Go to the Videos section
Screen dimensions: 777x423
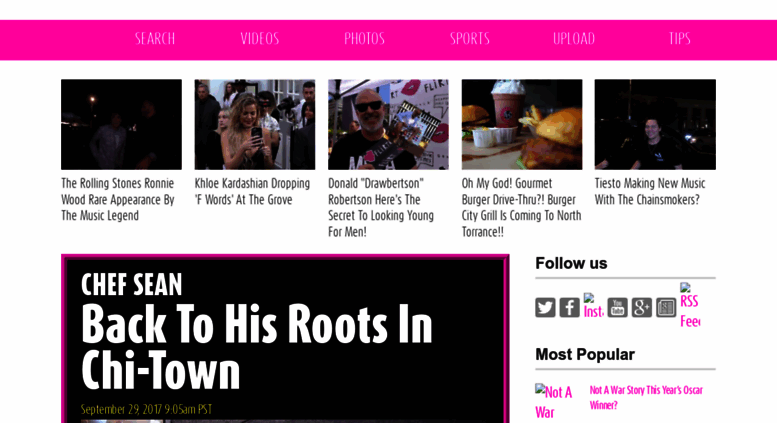tap(260, 39)
